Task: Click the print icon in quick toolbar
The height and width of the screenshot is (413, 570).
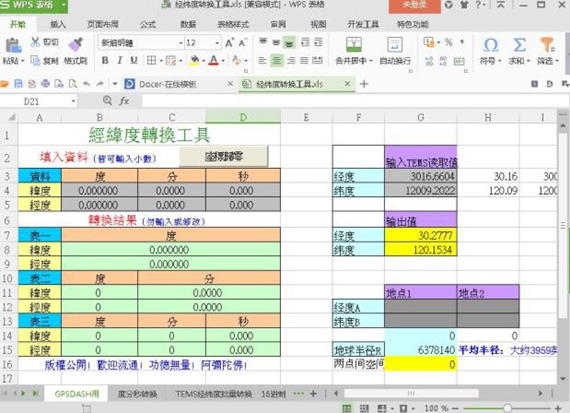Action: point(45,84)
